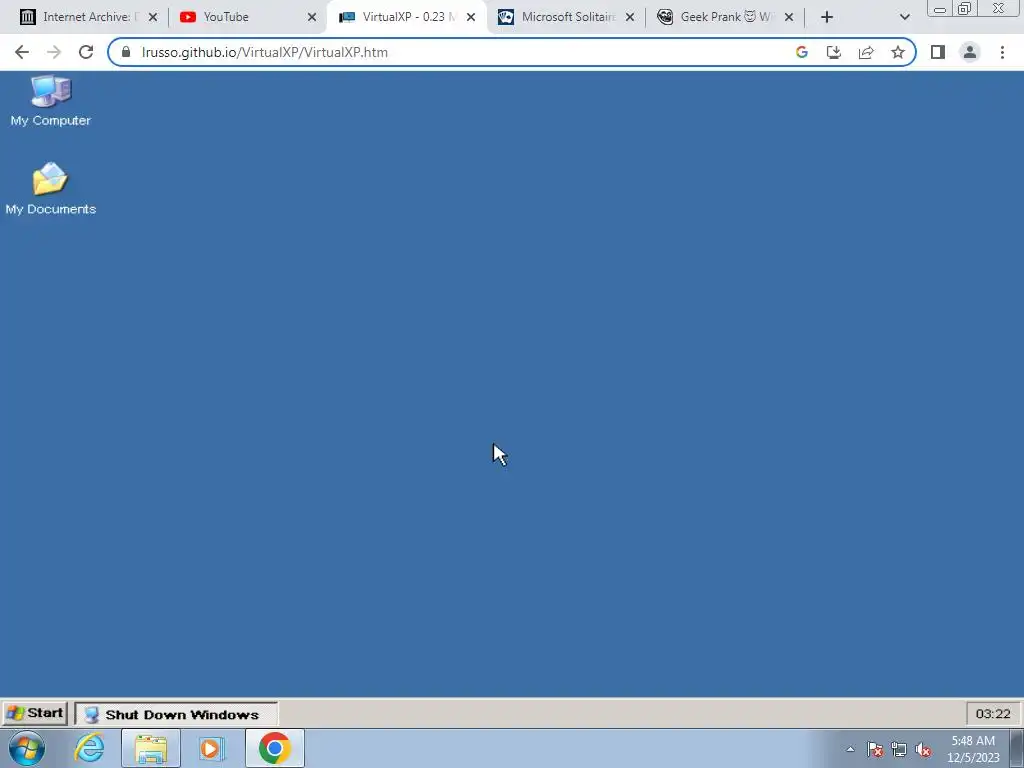Image resolution: width=1024 pixels, height=768 pixels.
Task: Click the Show desktop strip
Action: [x=1017, y=748]
